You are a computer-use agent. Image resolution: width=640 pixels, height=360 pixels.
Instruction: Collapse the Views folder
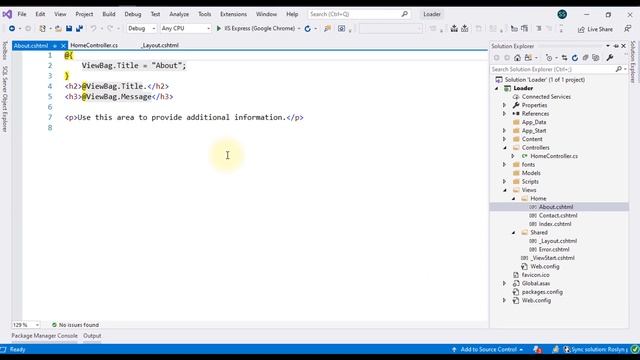(x=505, y=190)
